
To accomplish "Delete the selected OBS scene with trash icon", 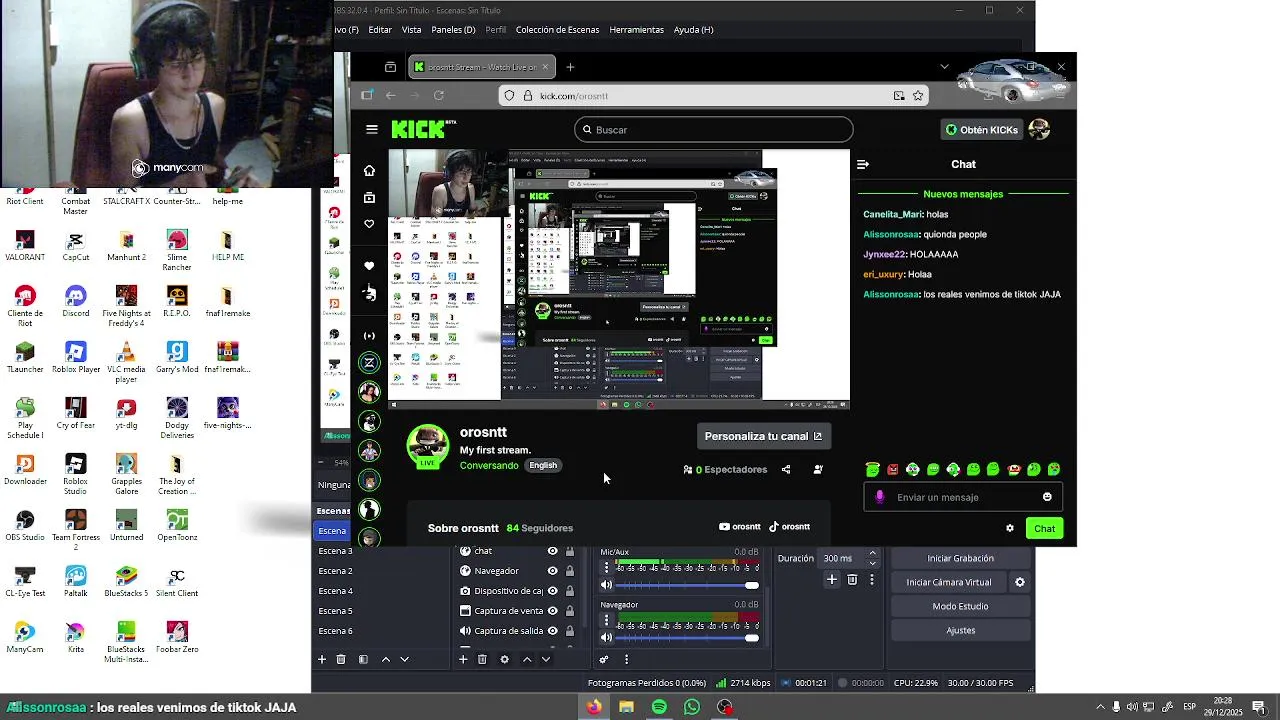I will (x=341, y=659).
